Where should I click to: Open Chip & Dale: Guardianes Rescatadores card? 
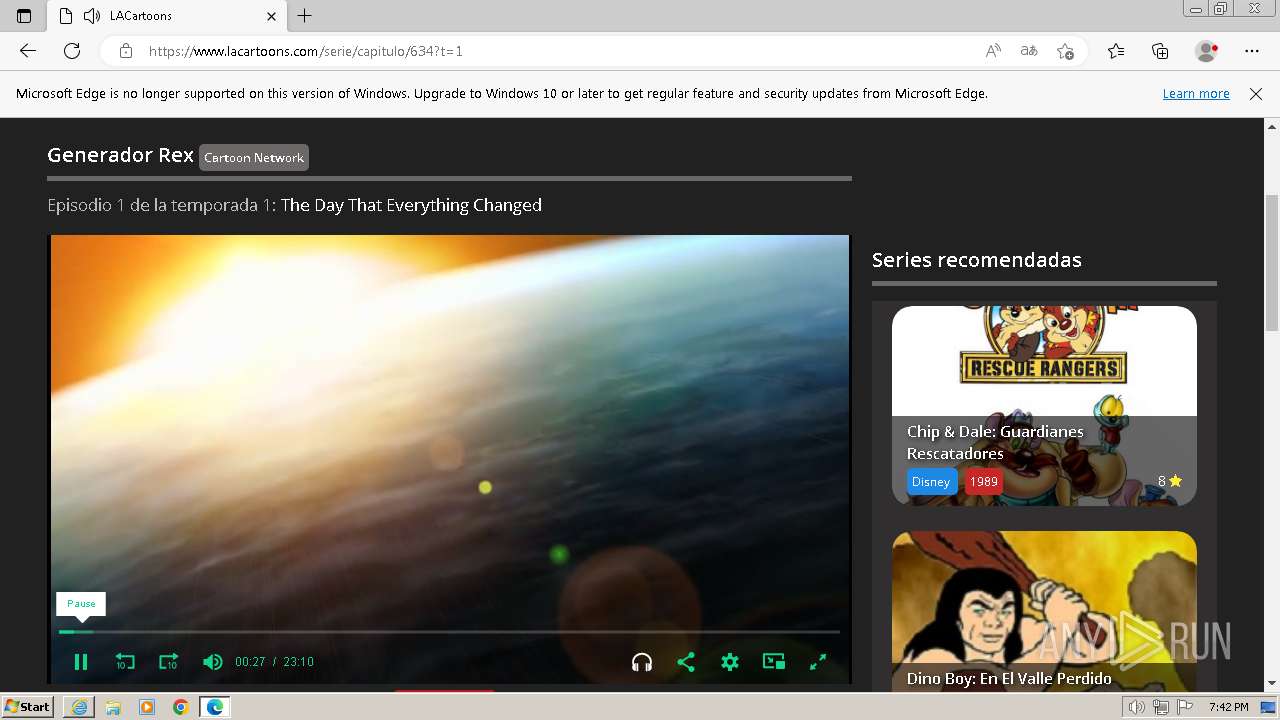[1044, 405]
